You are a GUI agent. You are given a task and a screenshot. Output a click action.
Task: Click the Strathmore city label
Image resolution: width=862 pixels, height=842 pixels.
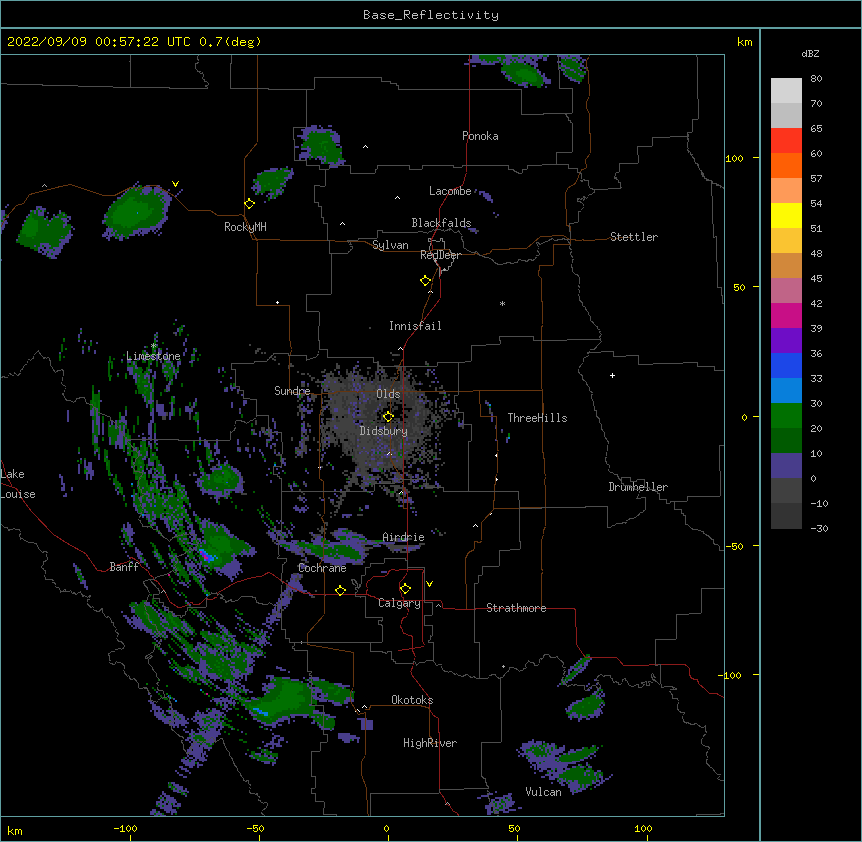click(516, 608)
